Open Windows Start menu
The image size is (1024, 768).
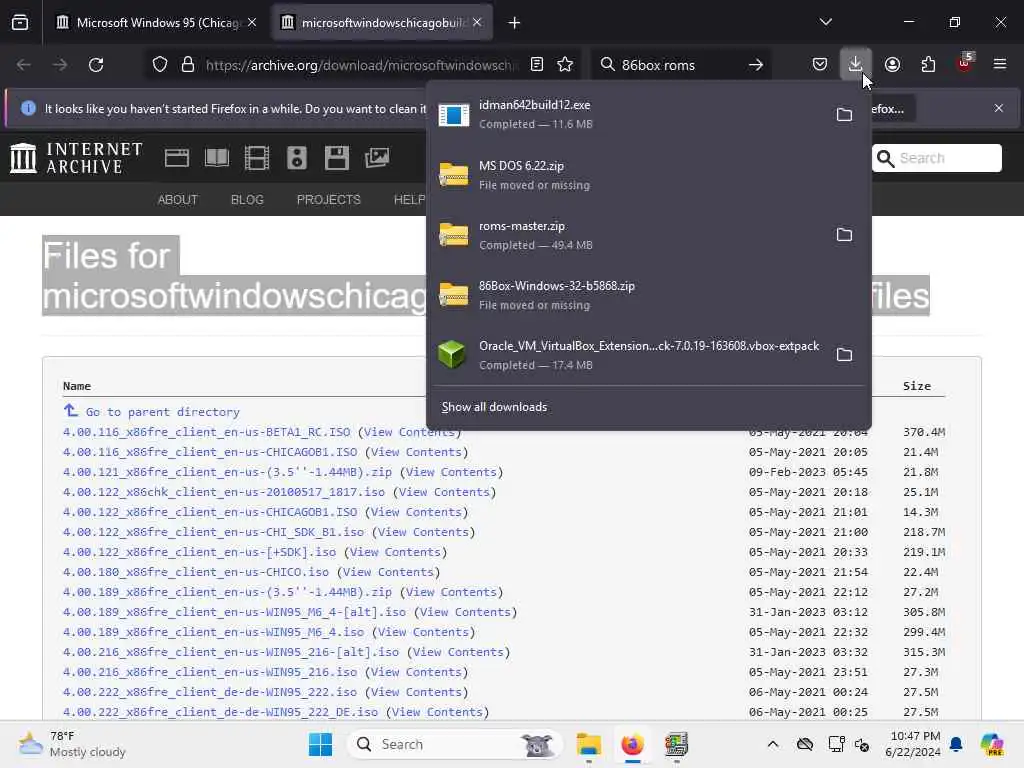320,744
